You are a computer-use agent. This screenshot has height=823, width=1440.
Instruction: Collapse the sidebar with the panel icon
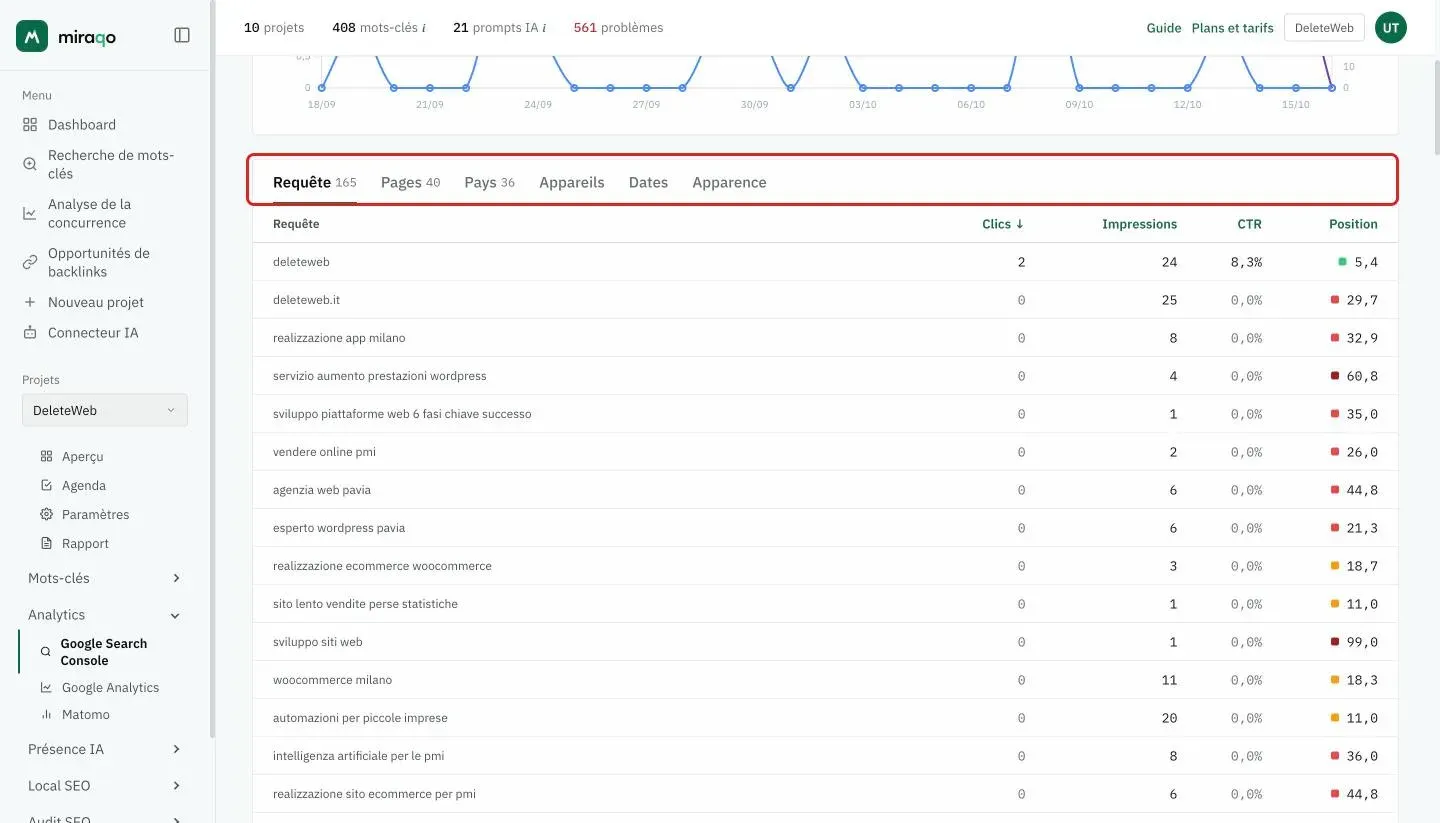pyautogui.click(x=182, y=35)
